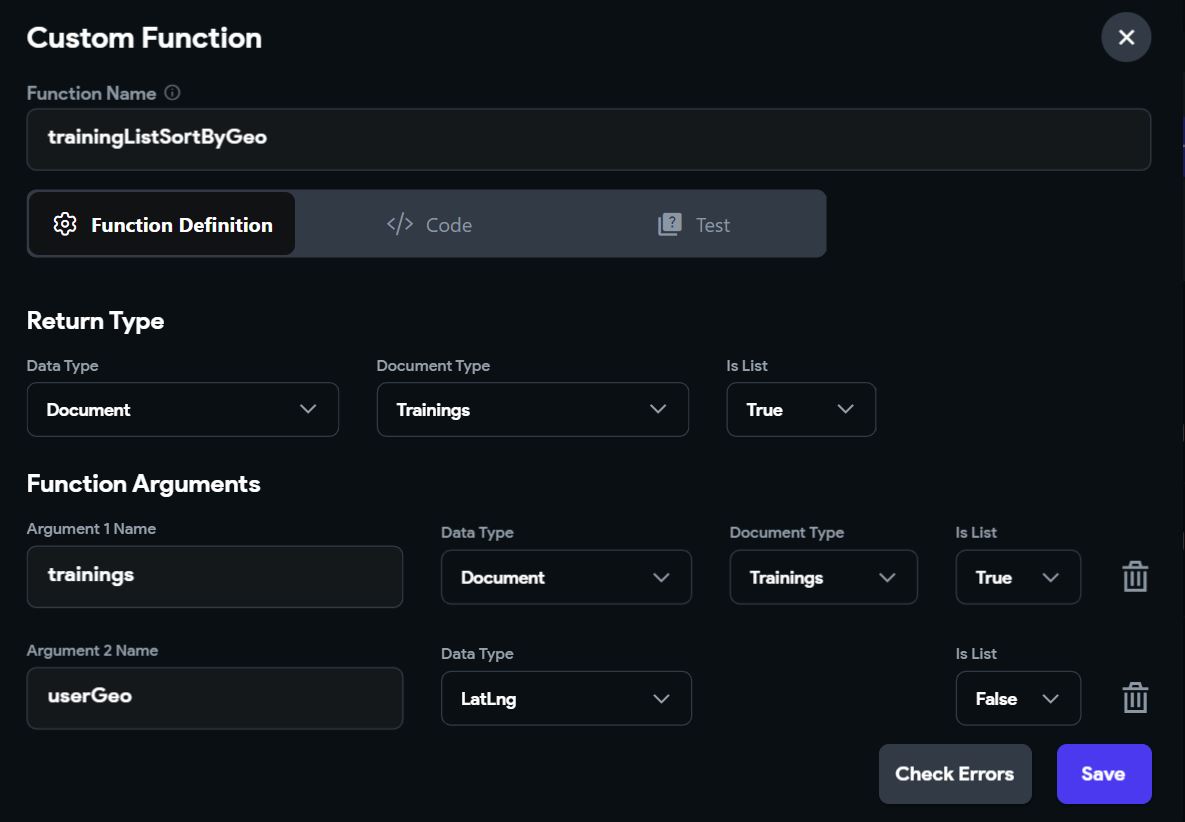The height and width of the screenshot is (822, 1185).
Task: Switch to the Function Definition tab
Action: point(162,224)
